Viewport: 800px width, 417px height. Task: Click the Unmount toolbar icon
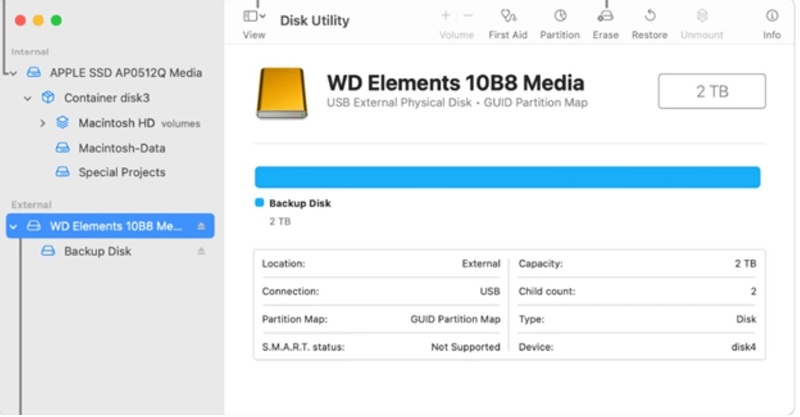(702, 17)
